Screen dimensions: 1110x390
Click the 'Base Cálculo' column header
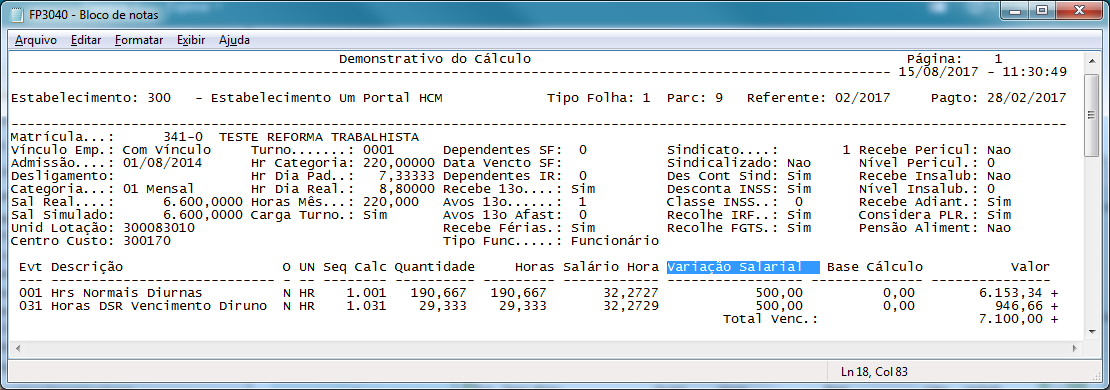874,267
